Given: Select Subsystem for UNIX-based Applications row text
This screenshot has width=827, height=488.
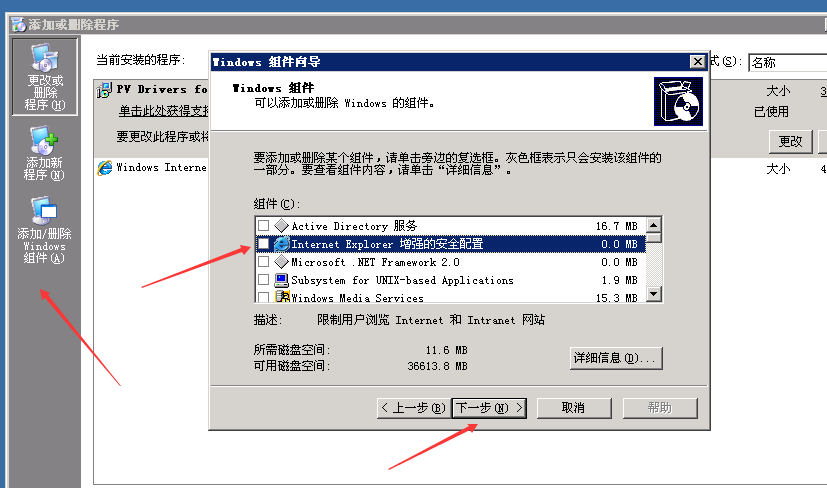Looking at the screenshot, I should [402, 280].
